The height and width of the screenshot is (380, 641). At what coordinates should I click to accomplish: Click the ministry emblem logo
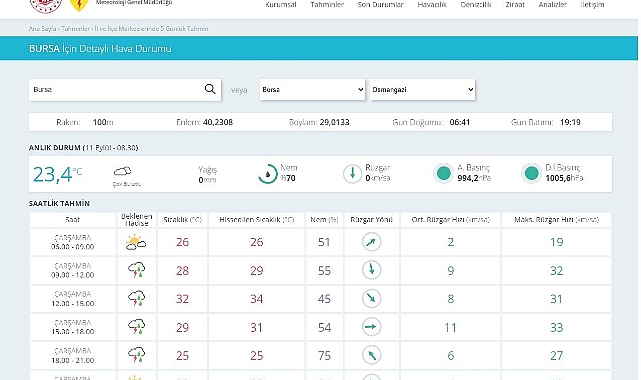point(46,6)
